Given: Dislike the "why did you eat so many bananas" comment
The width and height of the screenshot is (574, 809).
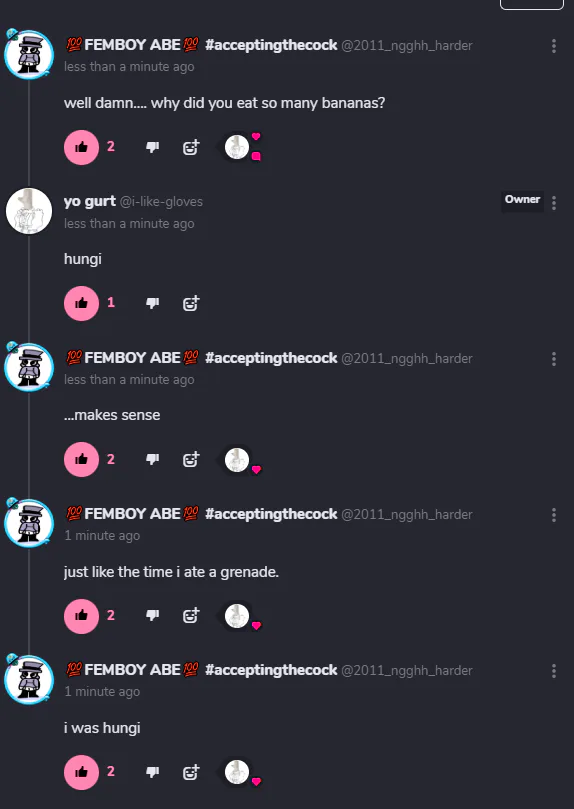Looking at the screenshot, I should (x=152, y=148).
